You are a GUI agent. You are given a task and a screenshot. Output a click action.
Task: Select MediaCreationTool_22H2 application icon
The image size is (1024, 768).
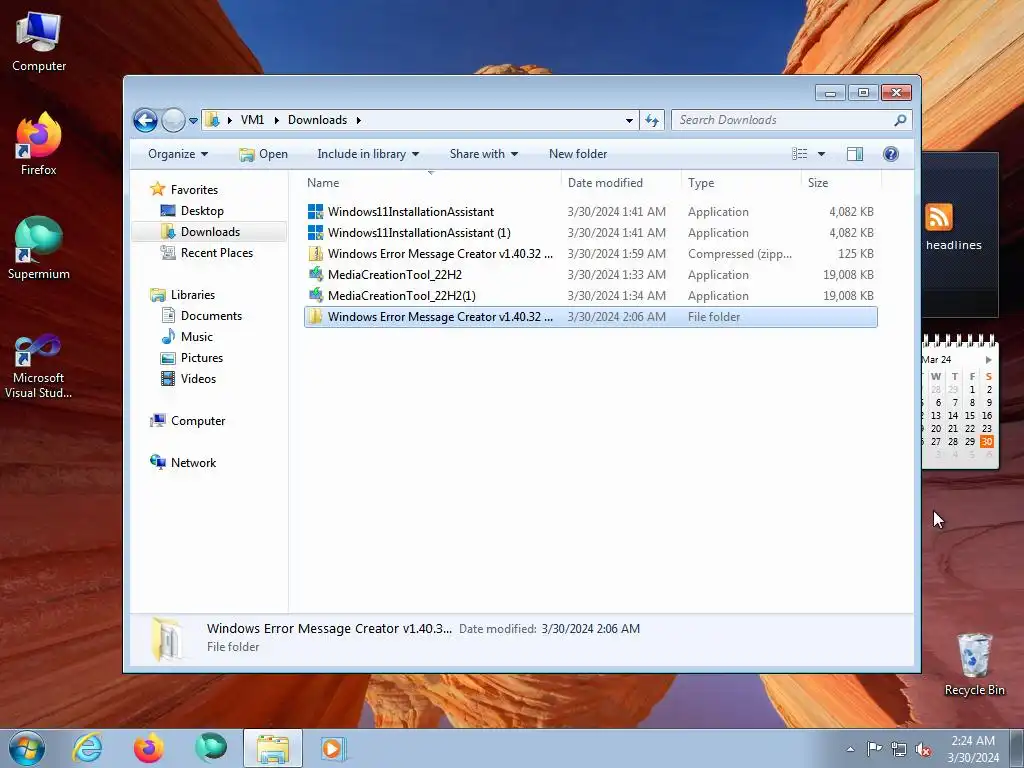315,274
